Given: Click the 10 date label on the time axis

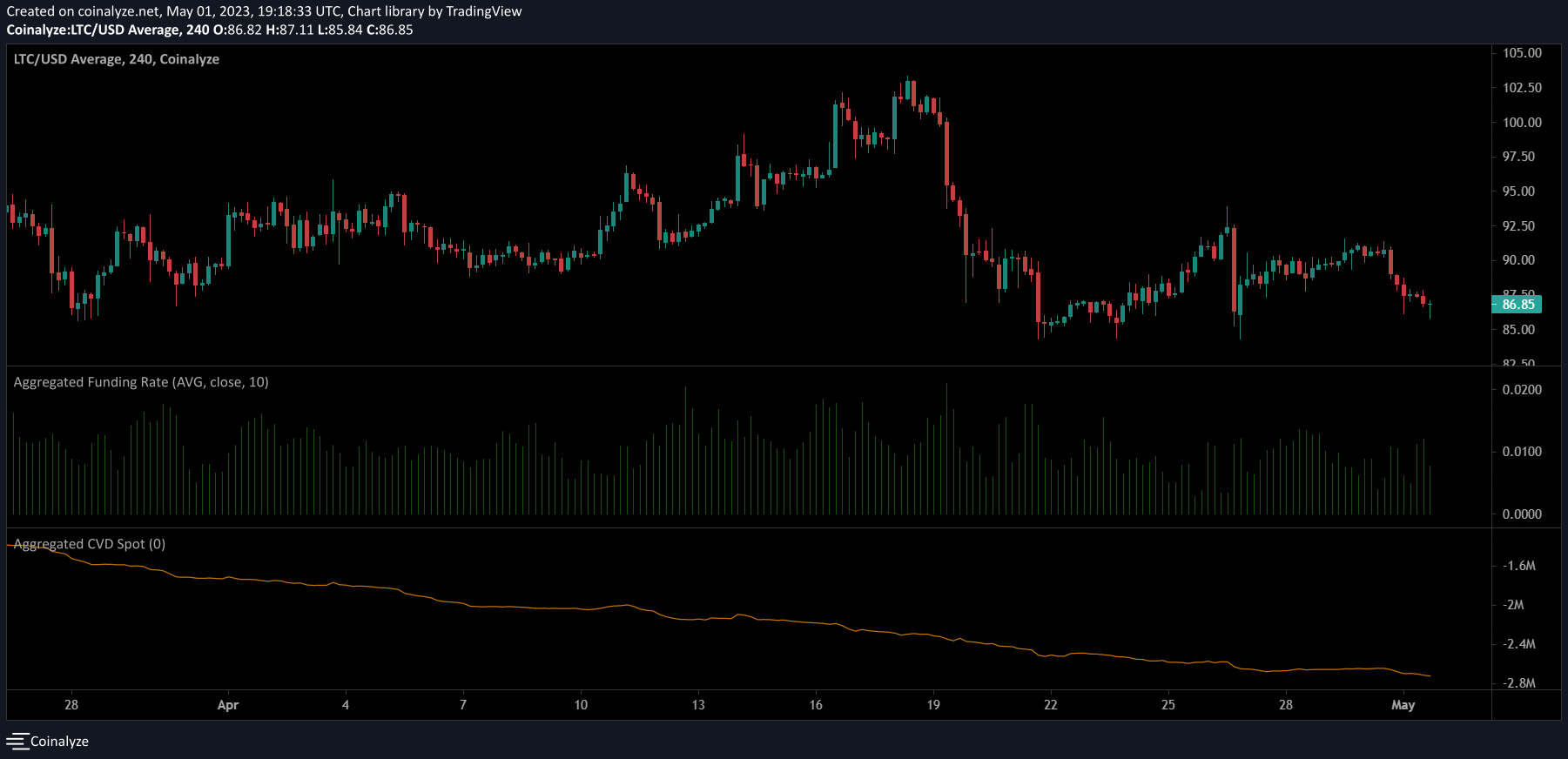Looking at the screenshot, I should 581,705.
